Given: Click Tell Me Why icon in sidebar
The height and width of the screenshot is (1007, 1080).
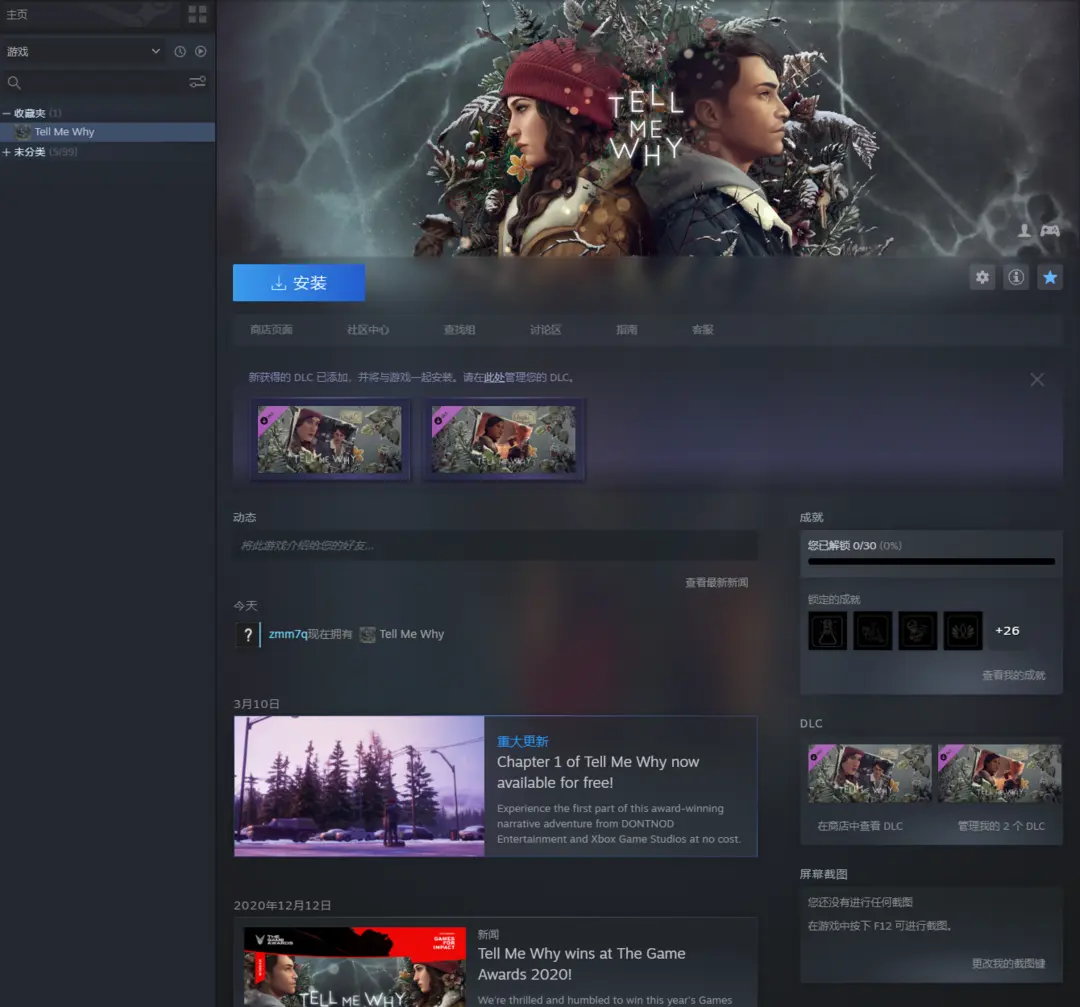Looking at the screenshot, I should click(23, 132).
